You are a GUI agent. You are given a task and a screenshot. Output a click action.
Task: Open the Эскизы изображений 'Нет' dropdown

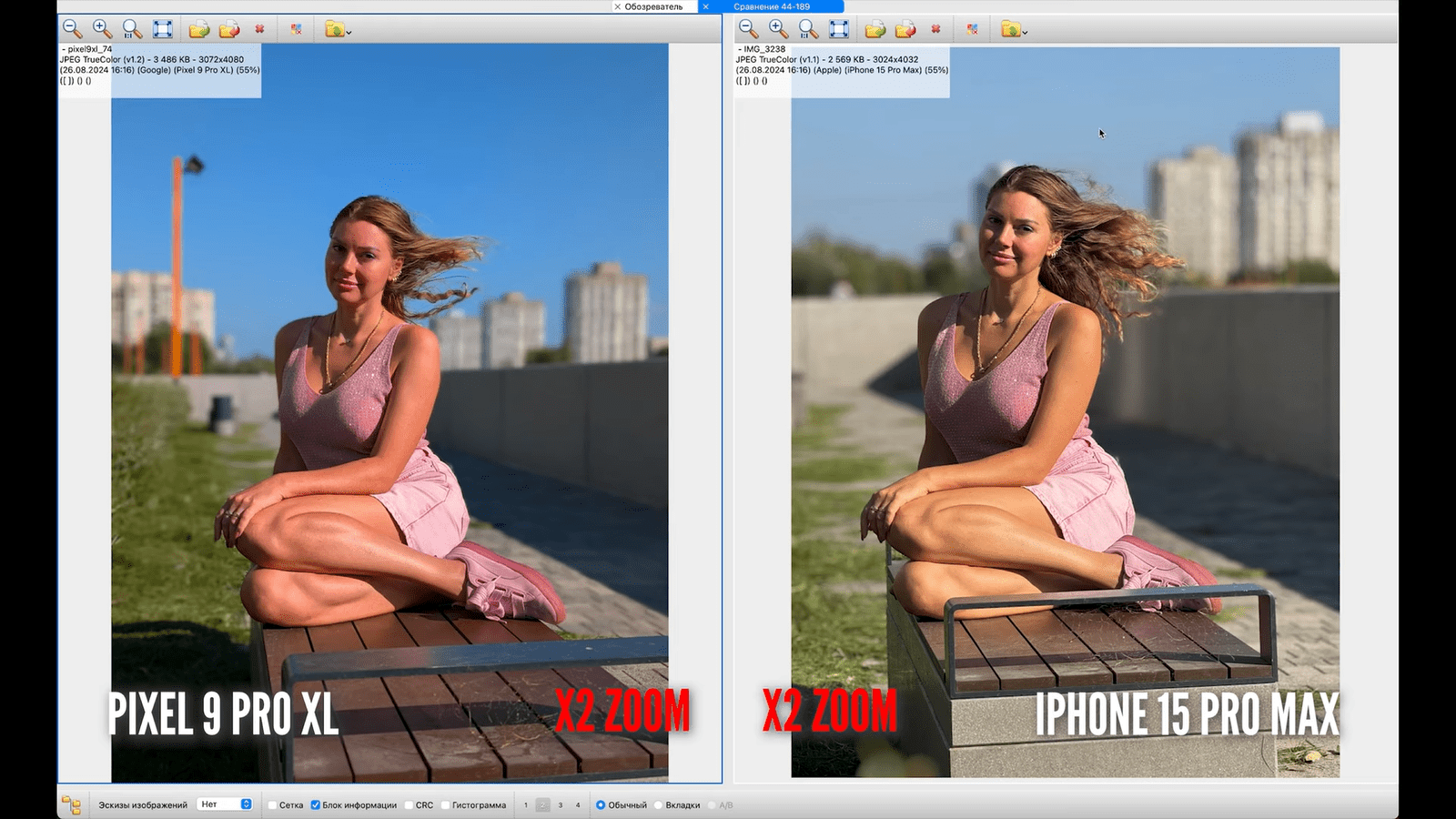pyautogui.click(x=225, y=804)
